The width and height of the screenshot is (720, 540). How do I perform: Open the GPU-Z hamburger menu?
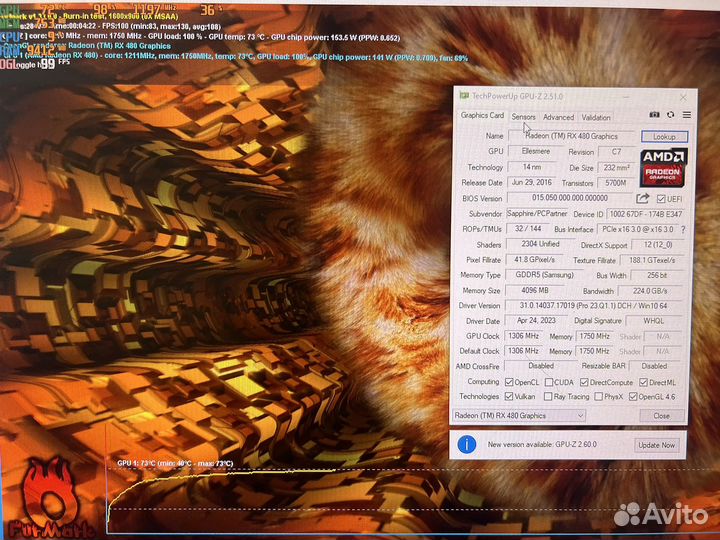point(686,116)
